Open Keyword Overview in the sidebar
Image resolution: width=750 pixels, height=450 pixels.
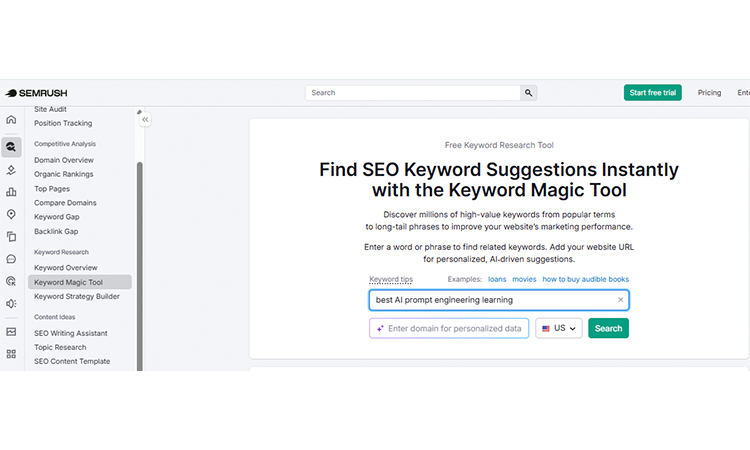[x=66, y=268]
